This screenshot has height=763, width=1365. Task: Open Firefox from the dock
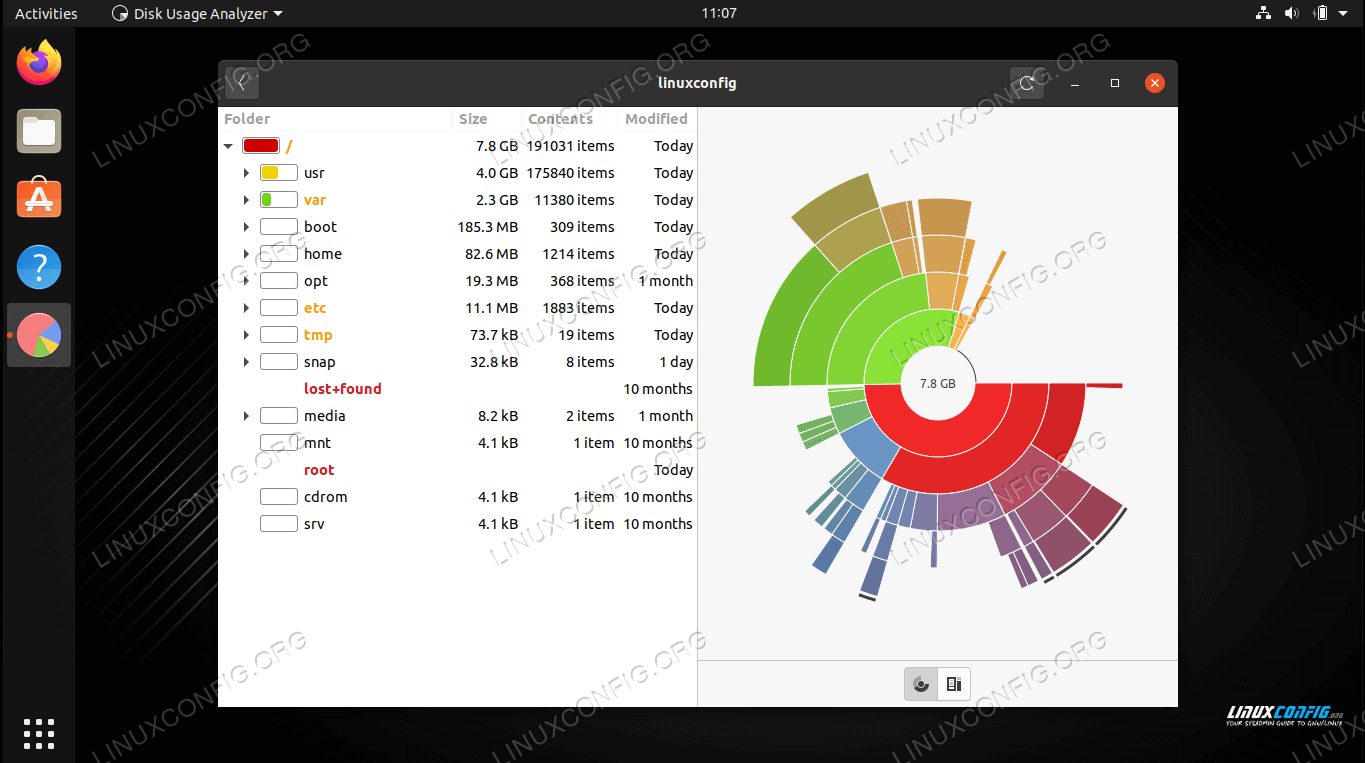pos(39,64)
